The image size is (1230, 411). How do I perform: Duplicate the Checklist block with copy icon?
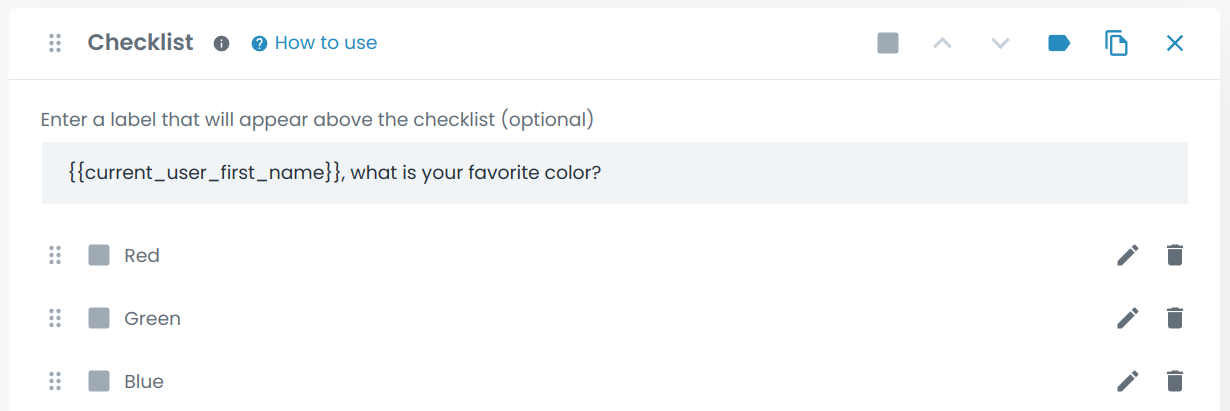coord(1116,43)
